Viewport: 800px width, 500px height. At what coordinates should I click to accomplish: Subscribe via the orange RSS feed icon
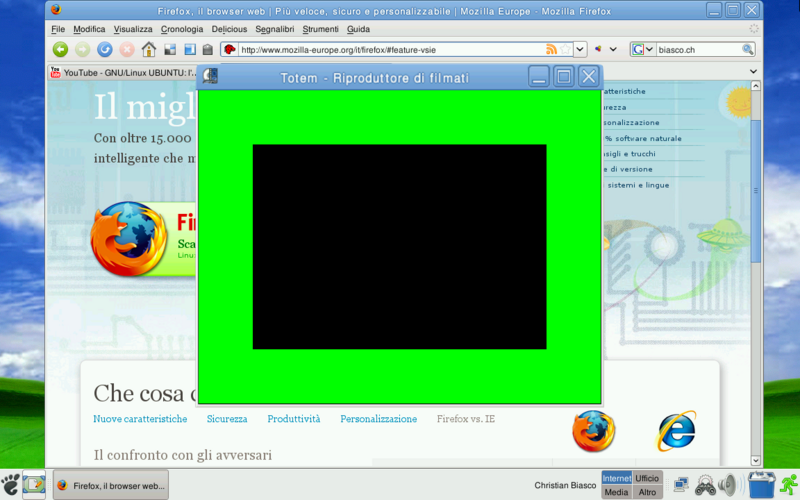coord(551,49)
